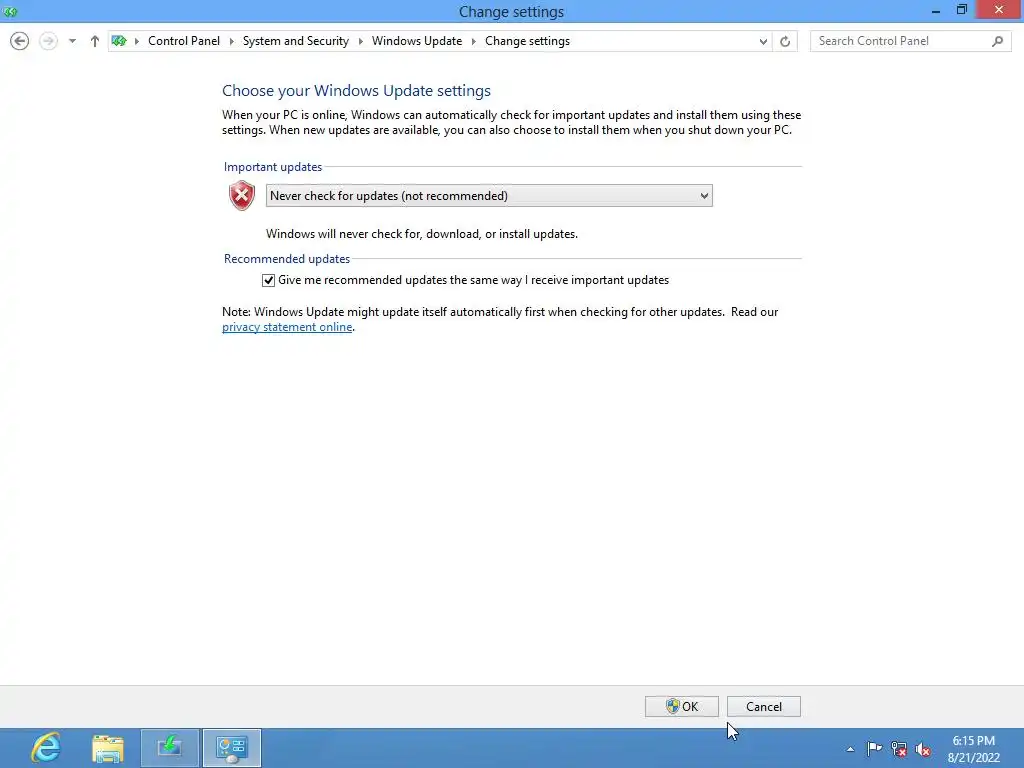Click the Windows Update icon in address bar
This screenshot has height=768, width=1024.
(119, 41)
